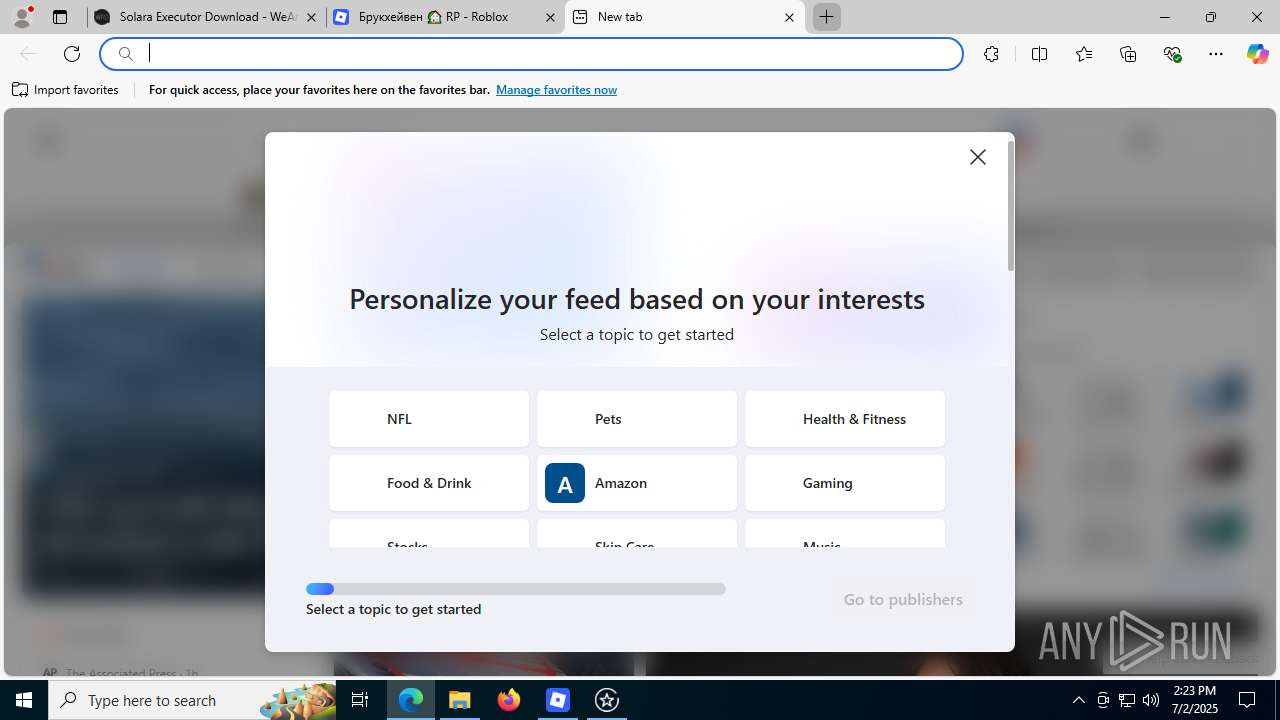Viewport: 1280px width, 720px height.
Task: Click the topic selection progress bar
Action: 516,589
